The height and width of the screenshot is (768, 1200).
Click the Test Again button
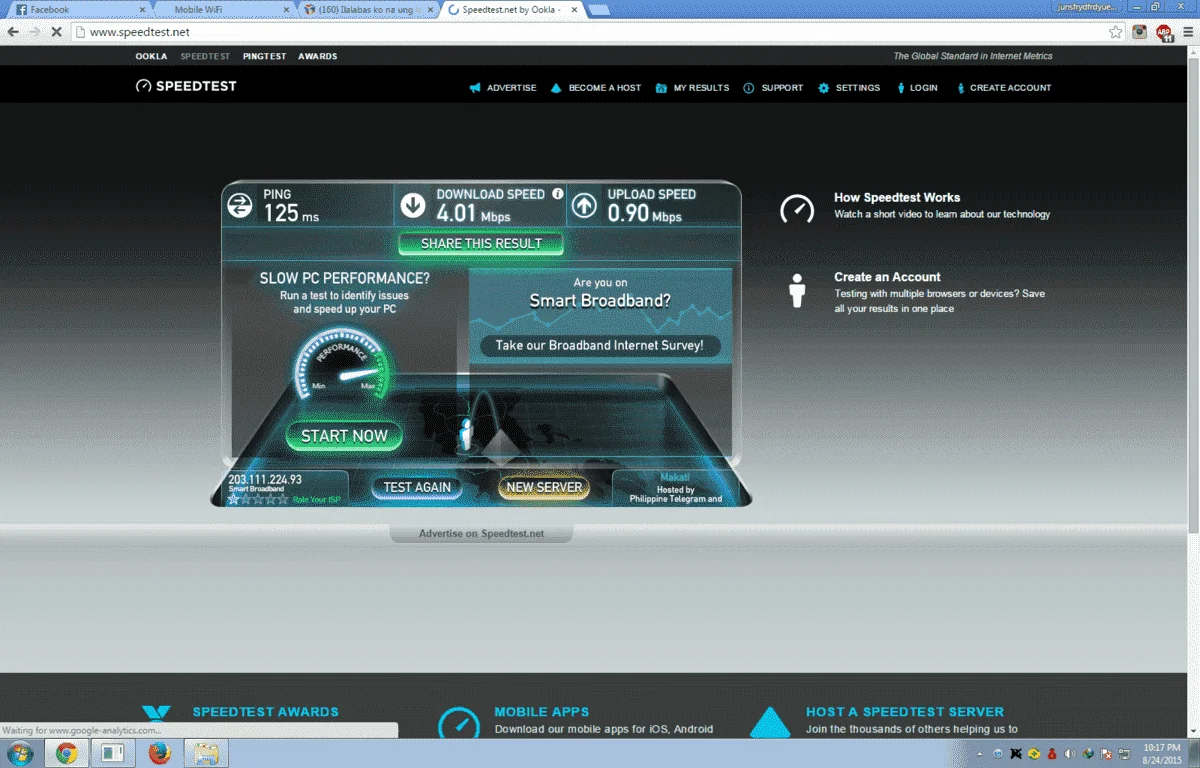coord(418,487)
